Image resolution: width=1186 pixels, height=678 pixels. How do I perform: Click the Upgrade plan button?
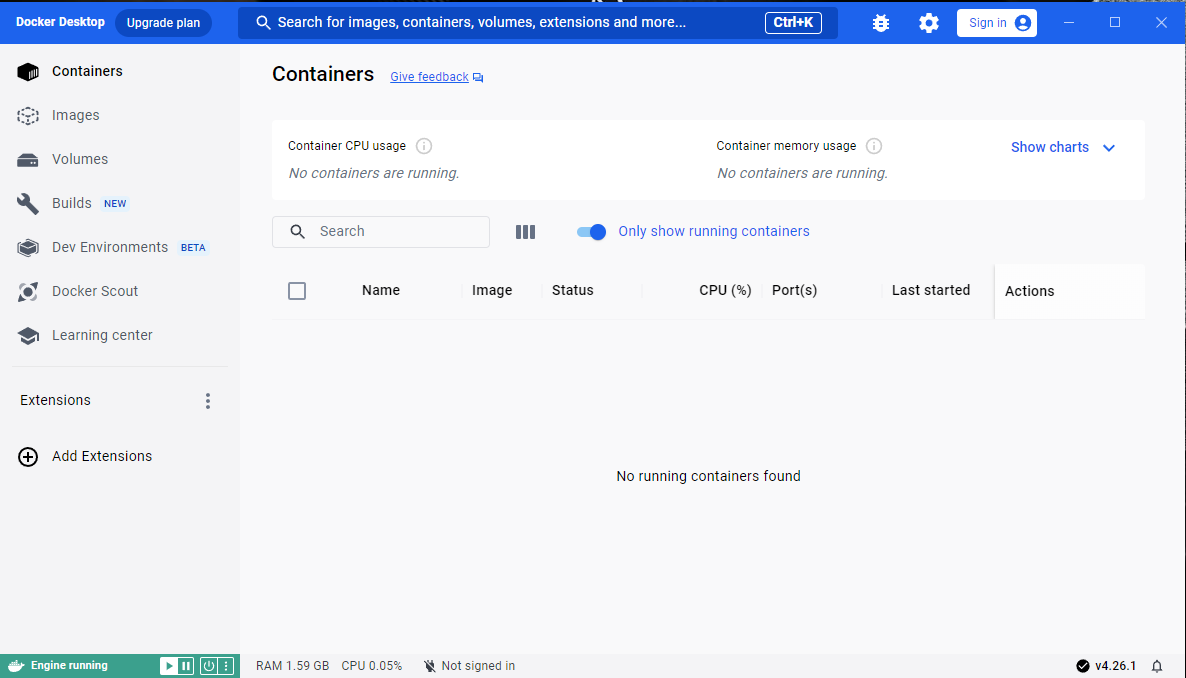coord(163,23)
